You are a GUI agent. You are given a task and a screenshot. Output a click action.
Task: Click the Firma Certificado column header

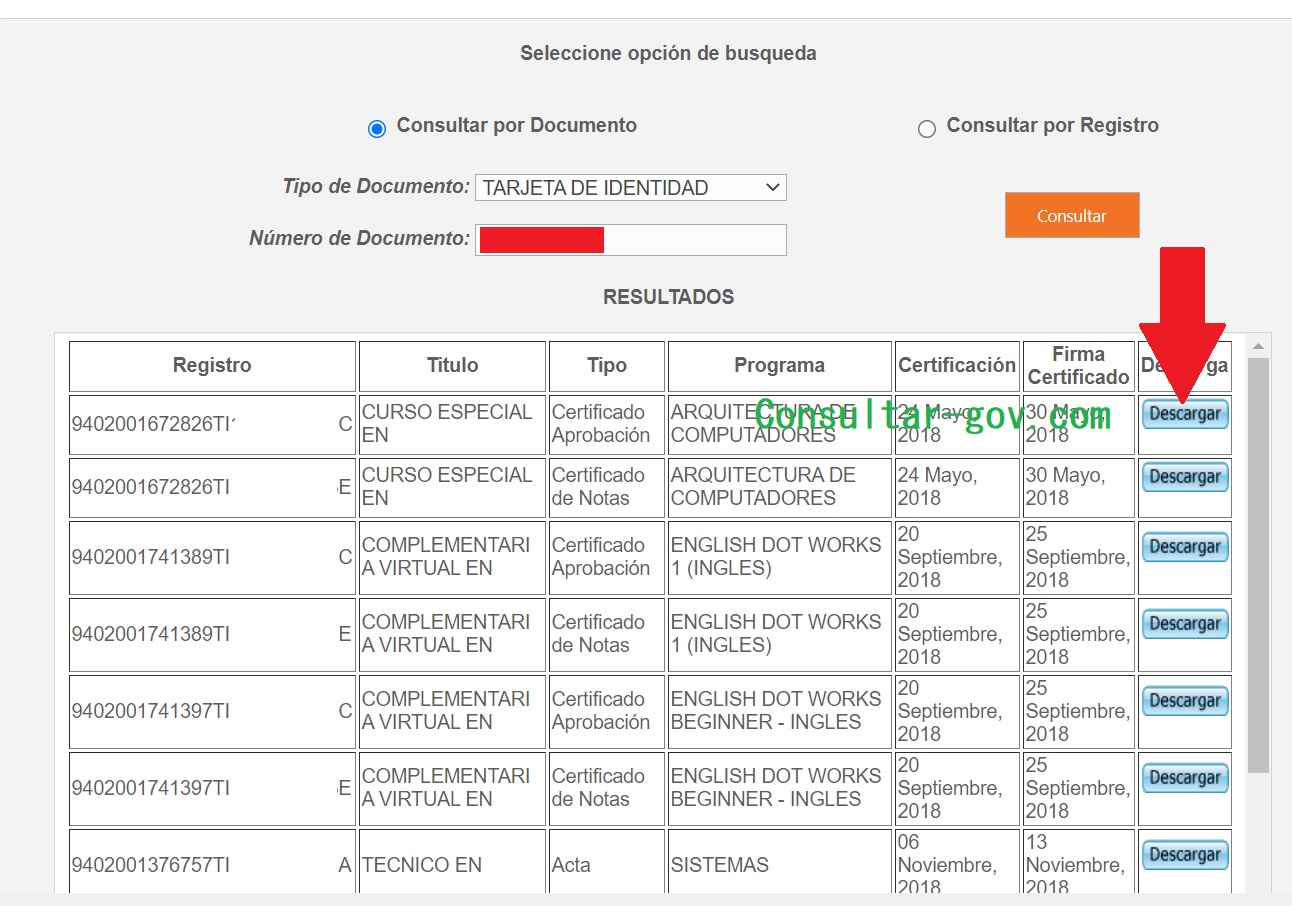[1078, 366]
